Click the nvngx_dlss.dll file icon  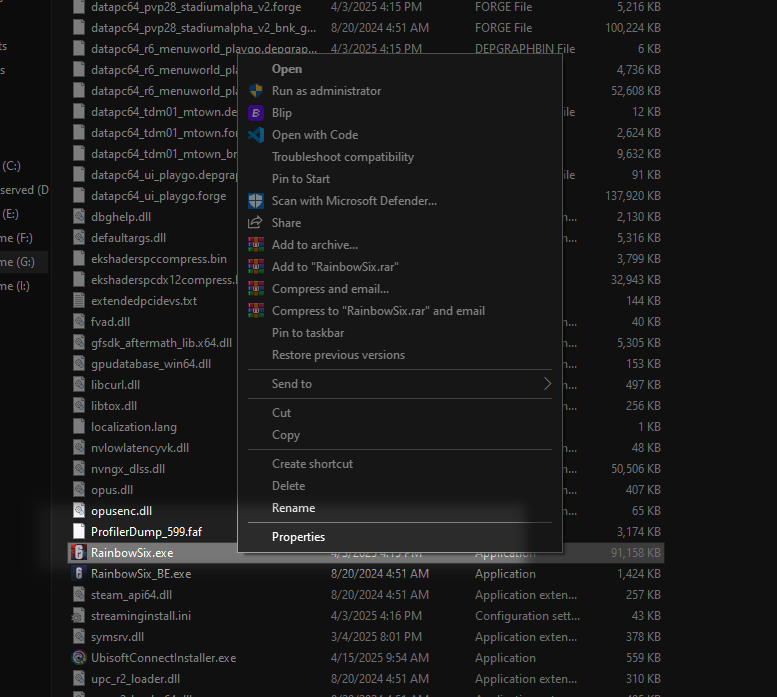click(x=78, y=469)
